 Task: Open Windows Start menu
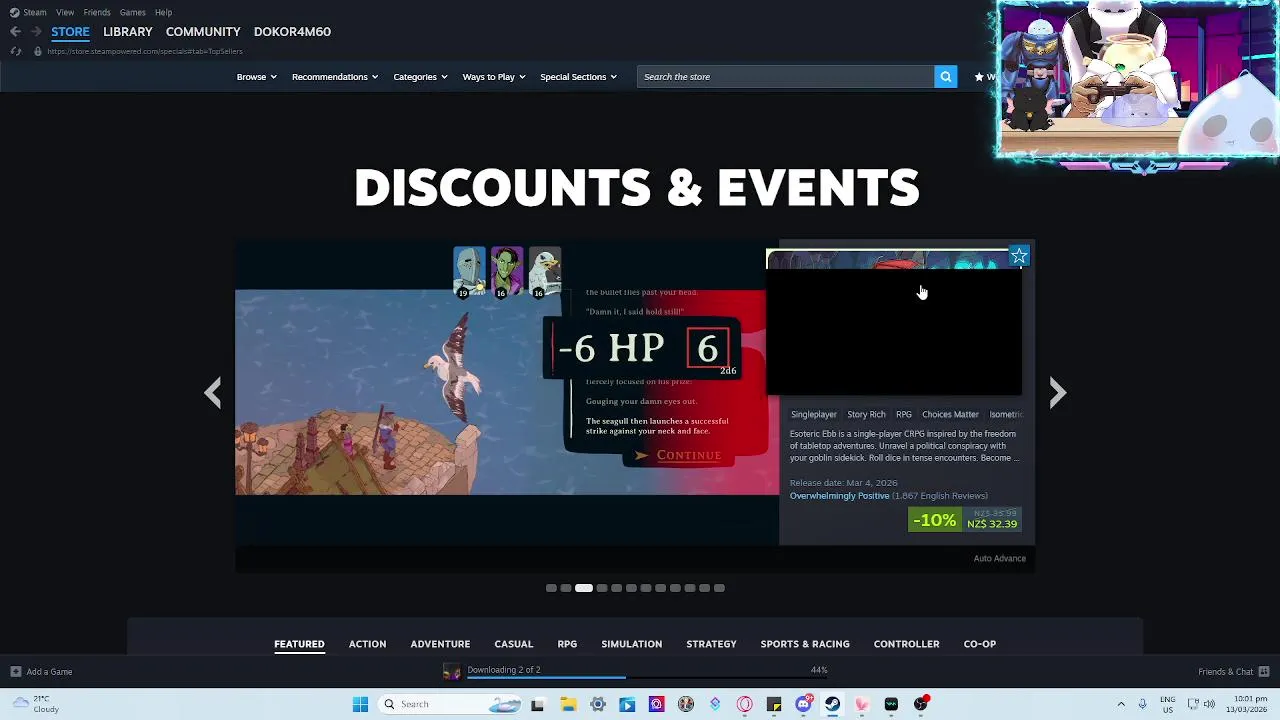pos(360,704)
